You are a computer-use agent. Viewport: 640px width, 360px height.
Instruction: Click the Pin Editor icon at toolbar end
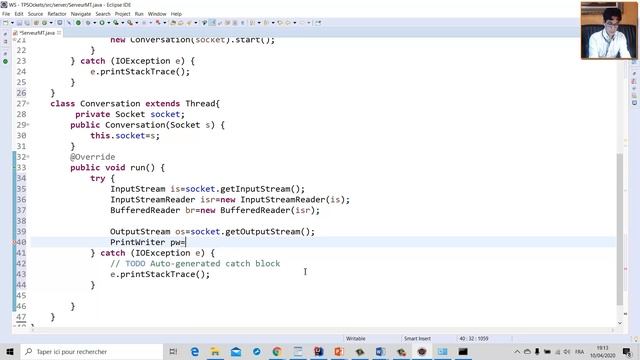[318, 23]
